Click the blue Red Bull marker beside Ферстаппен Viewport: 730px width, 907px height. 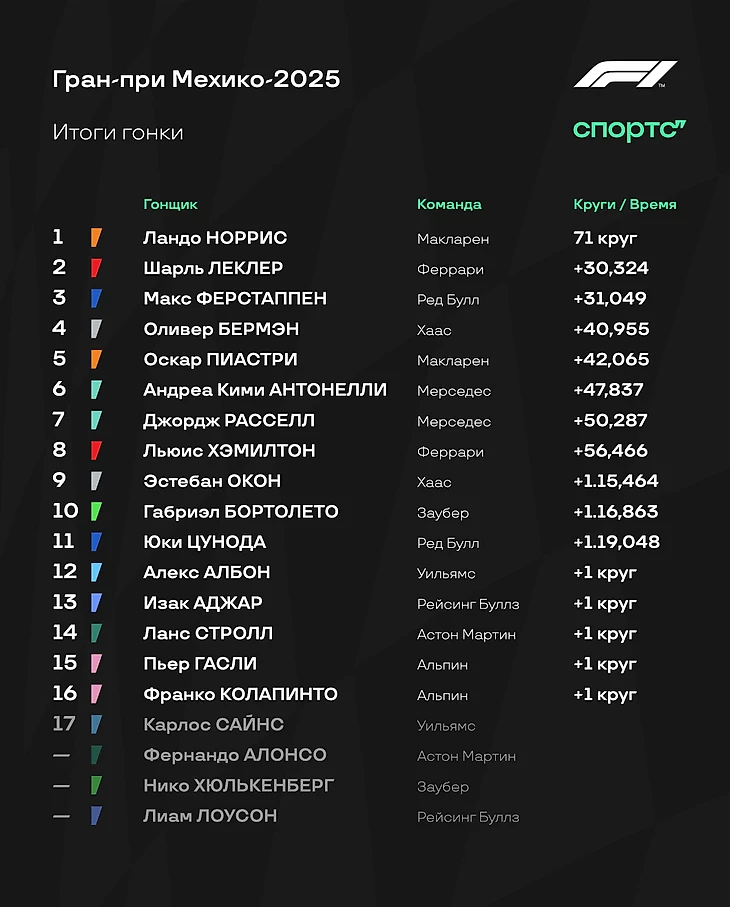tap(96, 298)
